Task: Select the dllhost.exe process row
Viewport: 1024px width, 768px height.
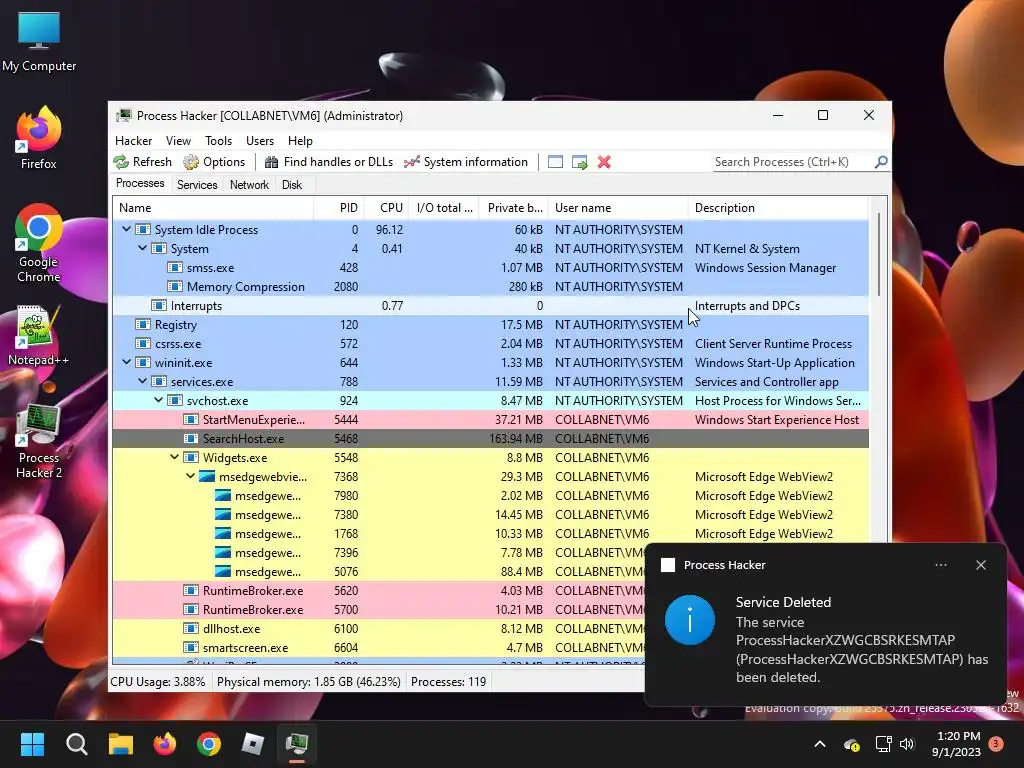Action: [379, 628]
